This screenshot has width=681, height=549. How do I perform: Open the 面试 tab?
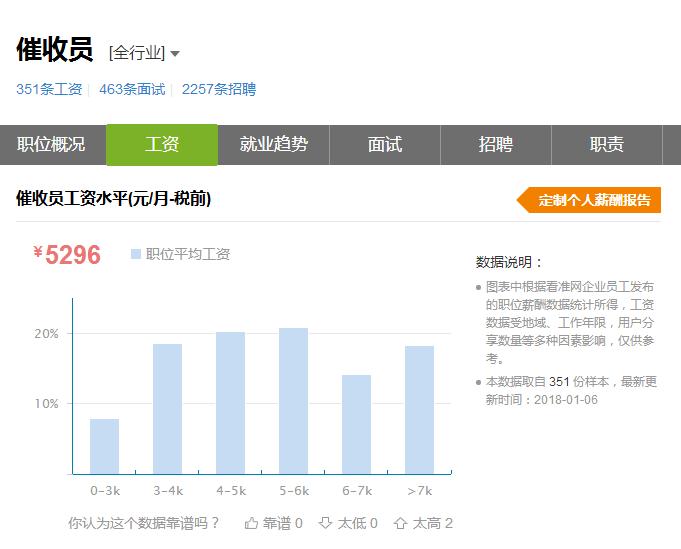coord(385,145)
